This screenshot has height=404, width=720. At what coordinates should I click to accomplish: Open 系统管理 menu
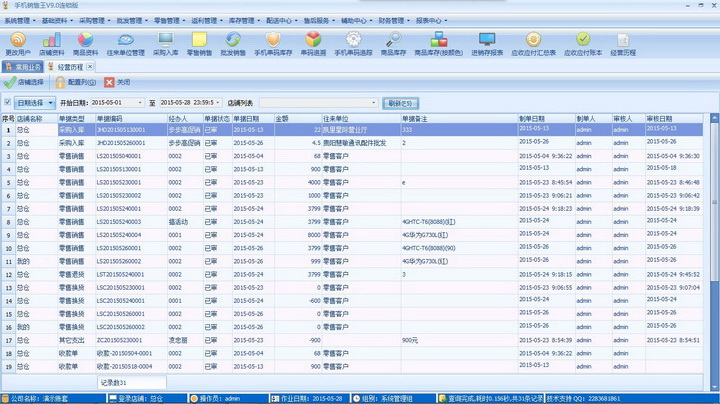click(x=19, y=21)
